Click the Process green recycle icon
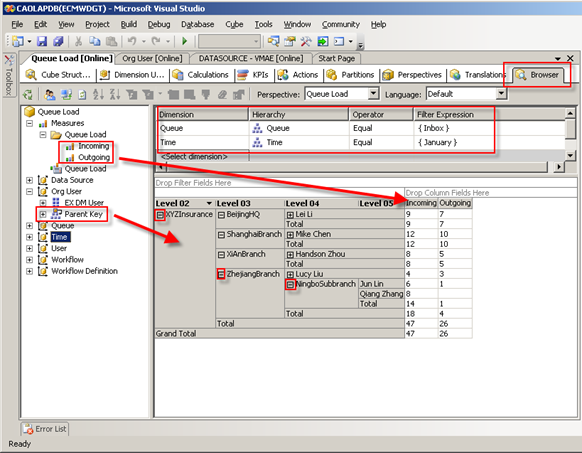This screenshot has width=582, height=453. pos(28,95)
